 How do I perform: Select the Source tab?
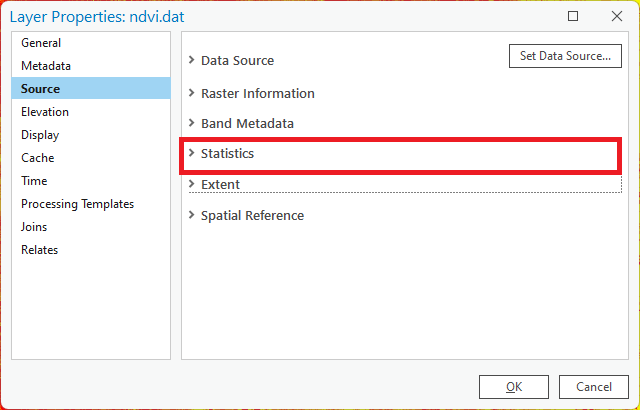click(41, 89)
